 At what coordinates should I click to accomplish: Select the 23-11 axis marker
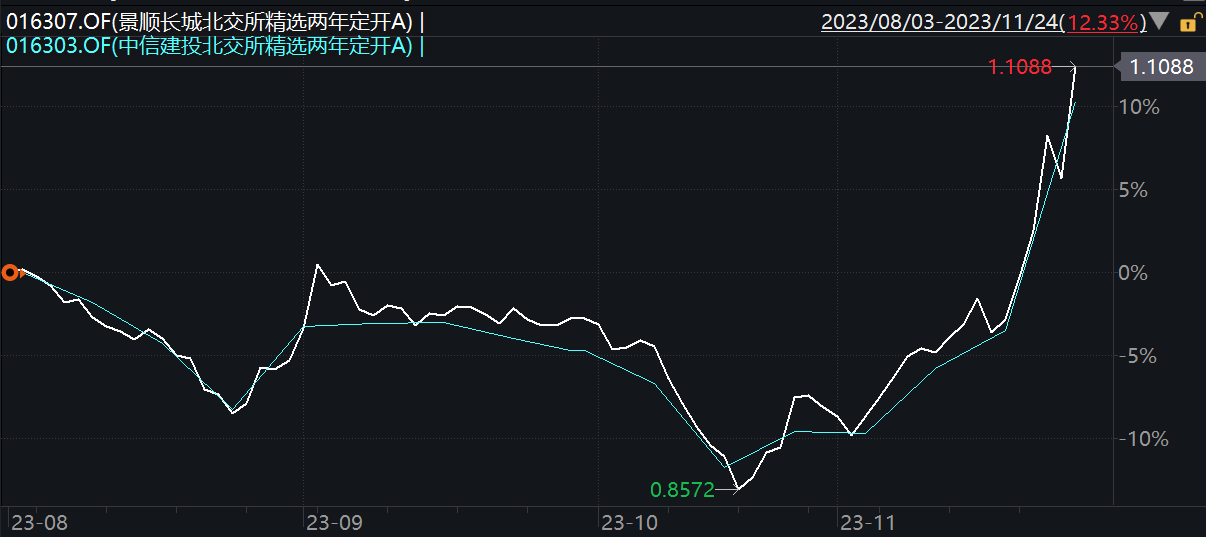tap(865, 521)
